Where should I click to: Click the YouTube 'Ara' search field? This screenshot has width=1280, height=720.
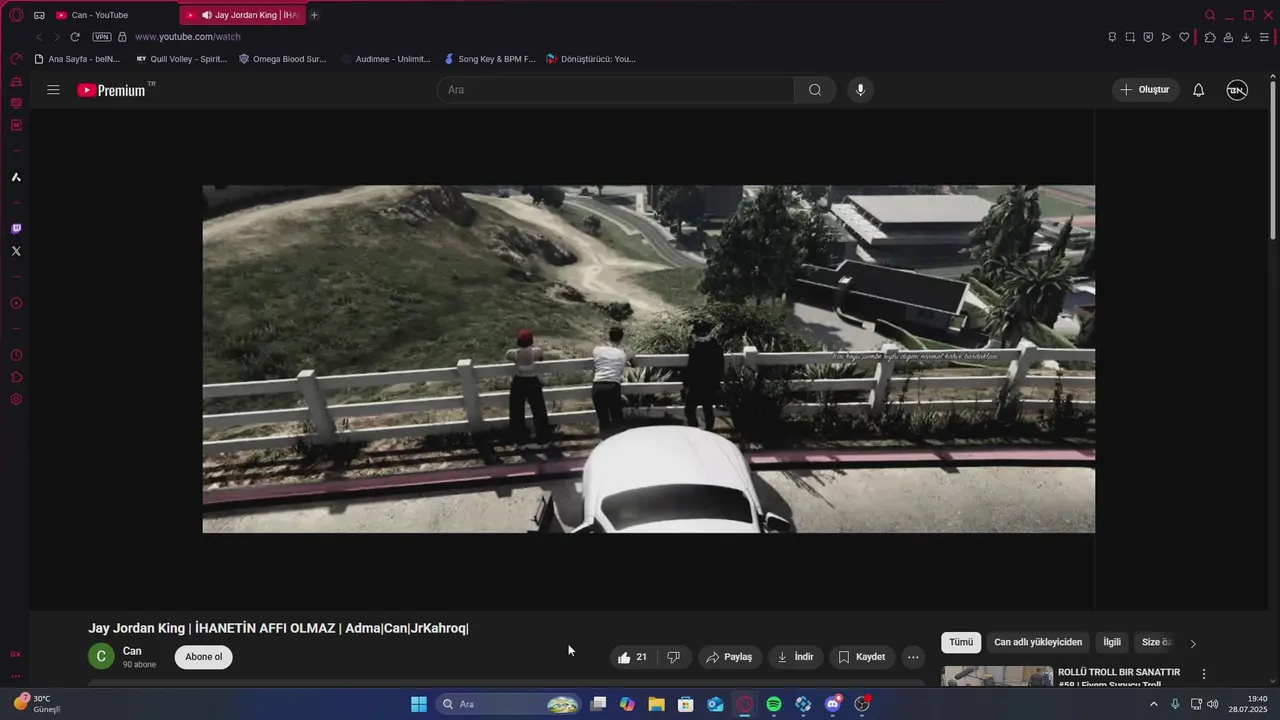click(616, 90)
